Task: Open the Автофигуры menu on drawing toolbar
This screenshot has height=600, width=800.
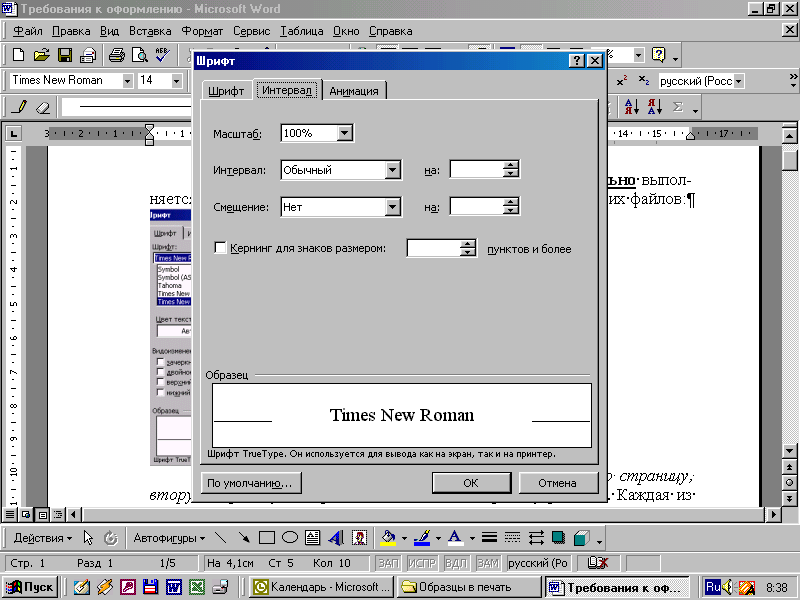Action: point(169,538)
